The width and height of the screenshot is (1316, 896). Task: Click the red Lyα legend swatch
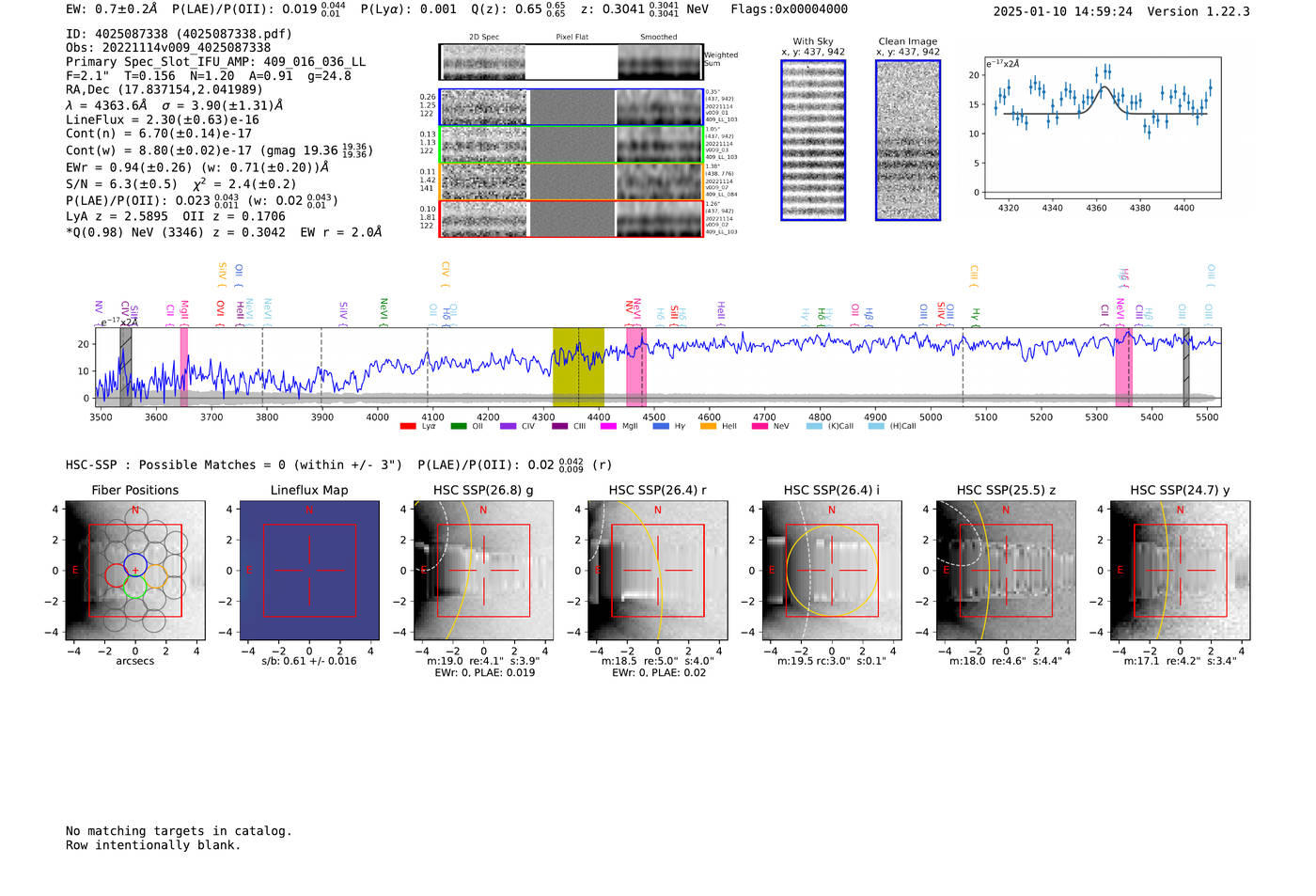(x=408, y=426)
